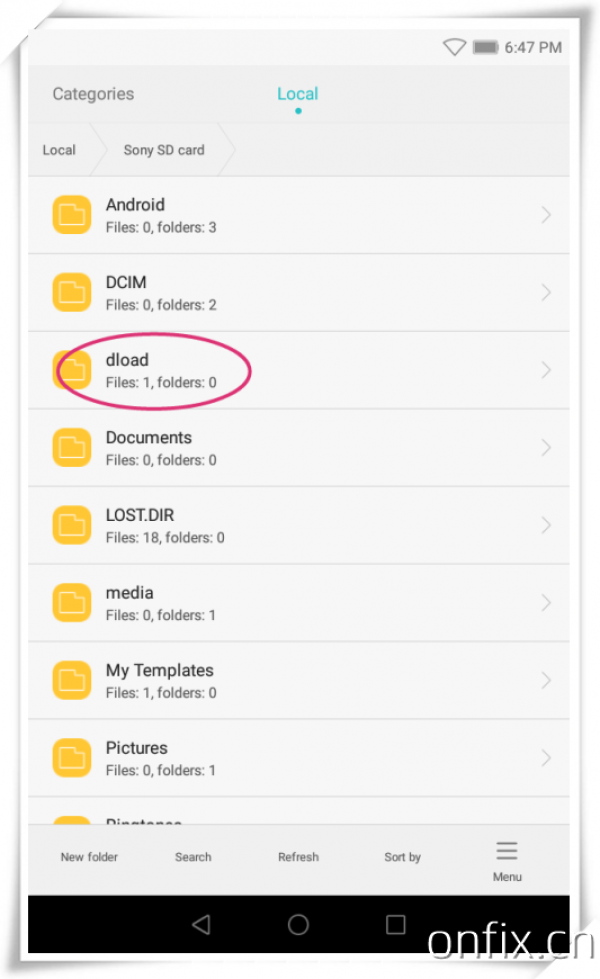Open recent apps square icon
Screen dimensions: 600x979
click(x=396, y=924)
